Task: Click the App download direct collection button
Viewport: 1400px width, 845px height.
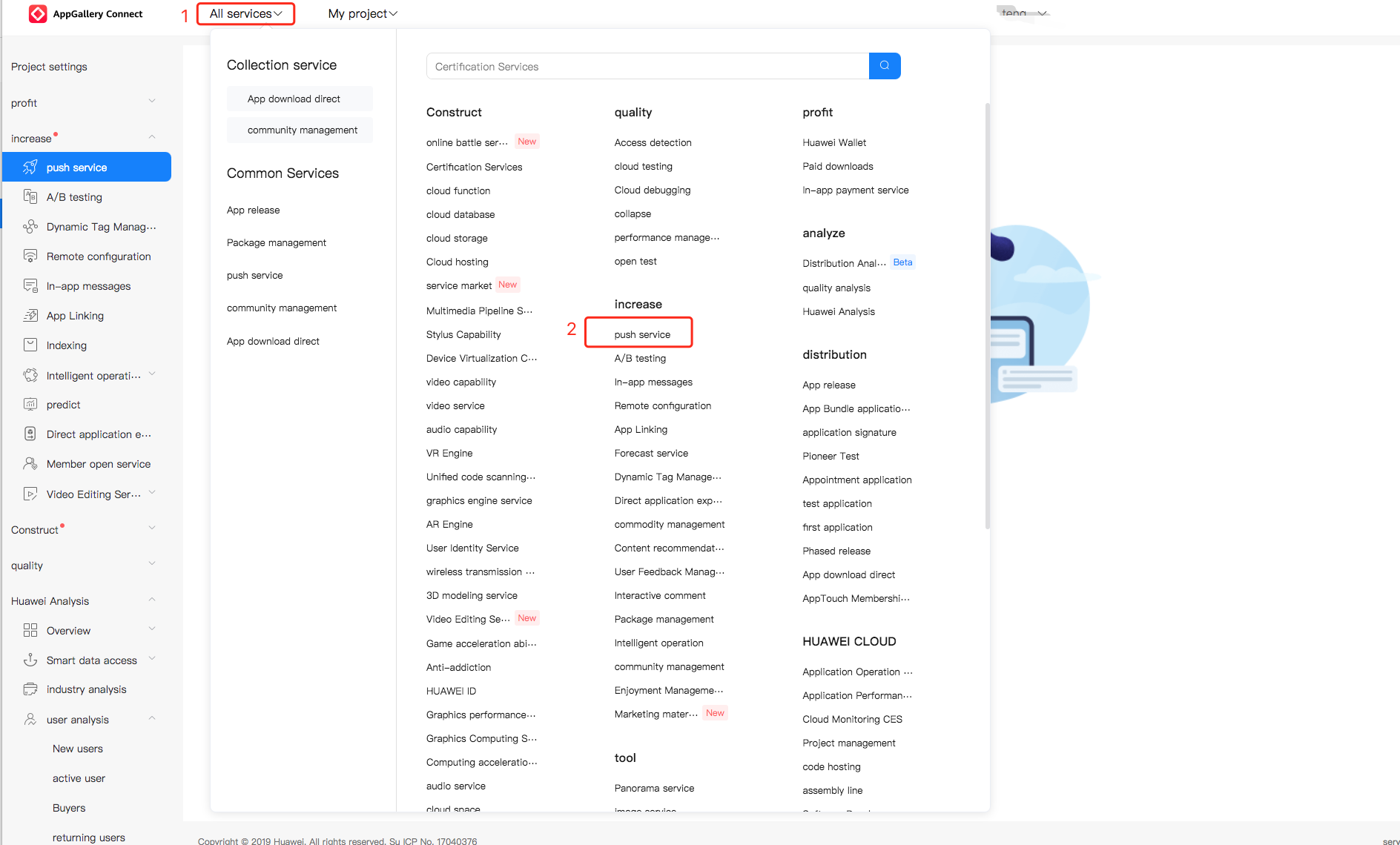Action: (300, 99)
